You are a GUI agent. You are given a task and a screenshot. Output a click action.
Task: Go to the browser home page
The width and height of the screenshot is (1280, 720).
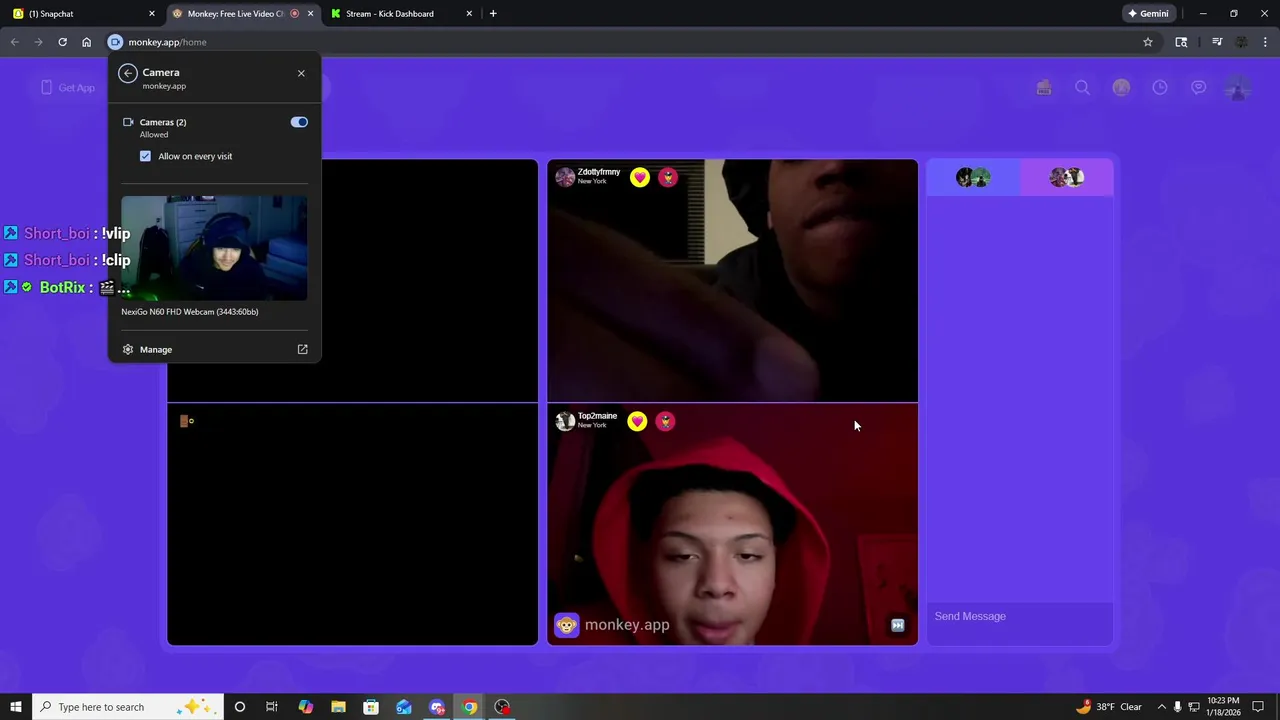coord(87,42)
